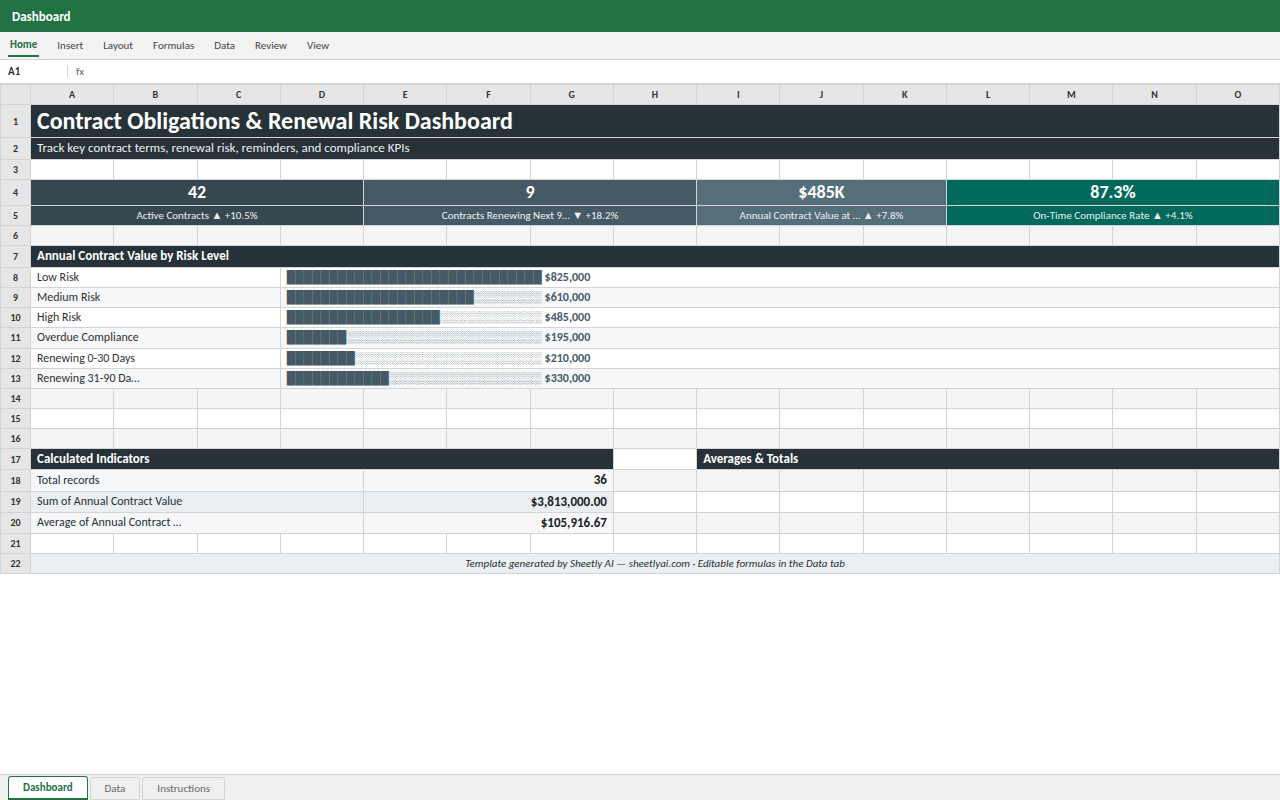Viewport: 1280px width, 800px height.
Task: Click the Averages & Totals header
Action: tap(988, 458)
